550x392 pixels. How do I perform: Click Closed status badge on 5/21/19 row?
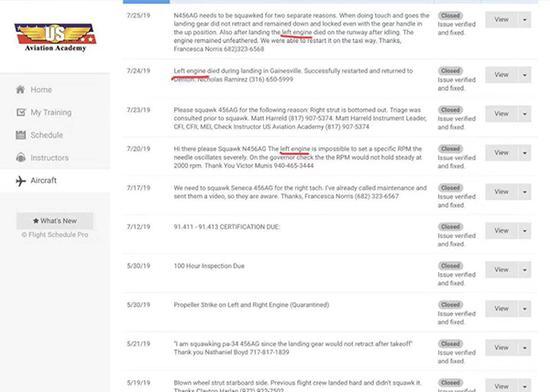coord(451,344)
